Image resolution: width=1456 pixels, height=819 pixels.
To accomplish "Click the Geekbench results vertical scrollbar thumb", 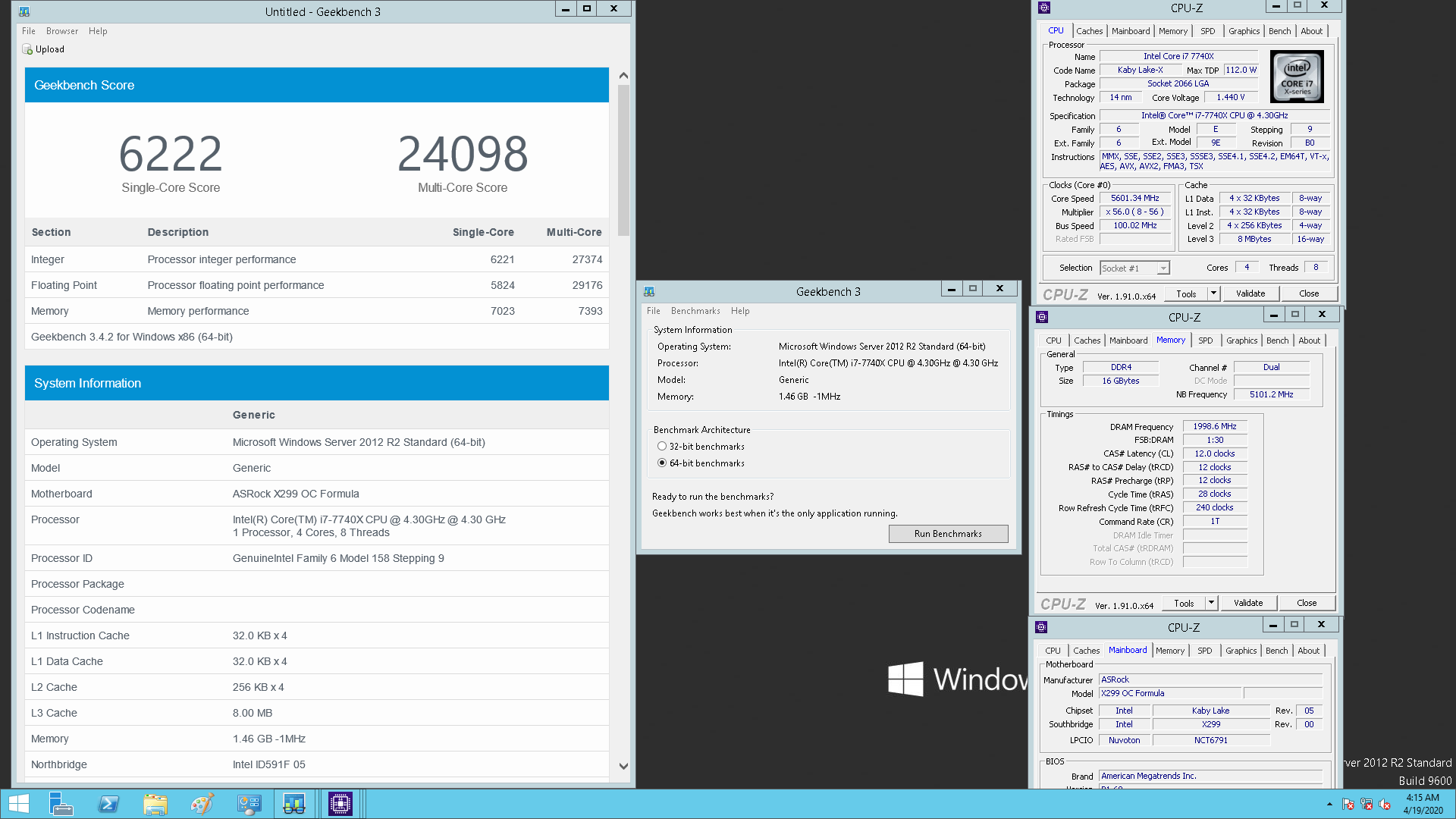I will (623, 159).
